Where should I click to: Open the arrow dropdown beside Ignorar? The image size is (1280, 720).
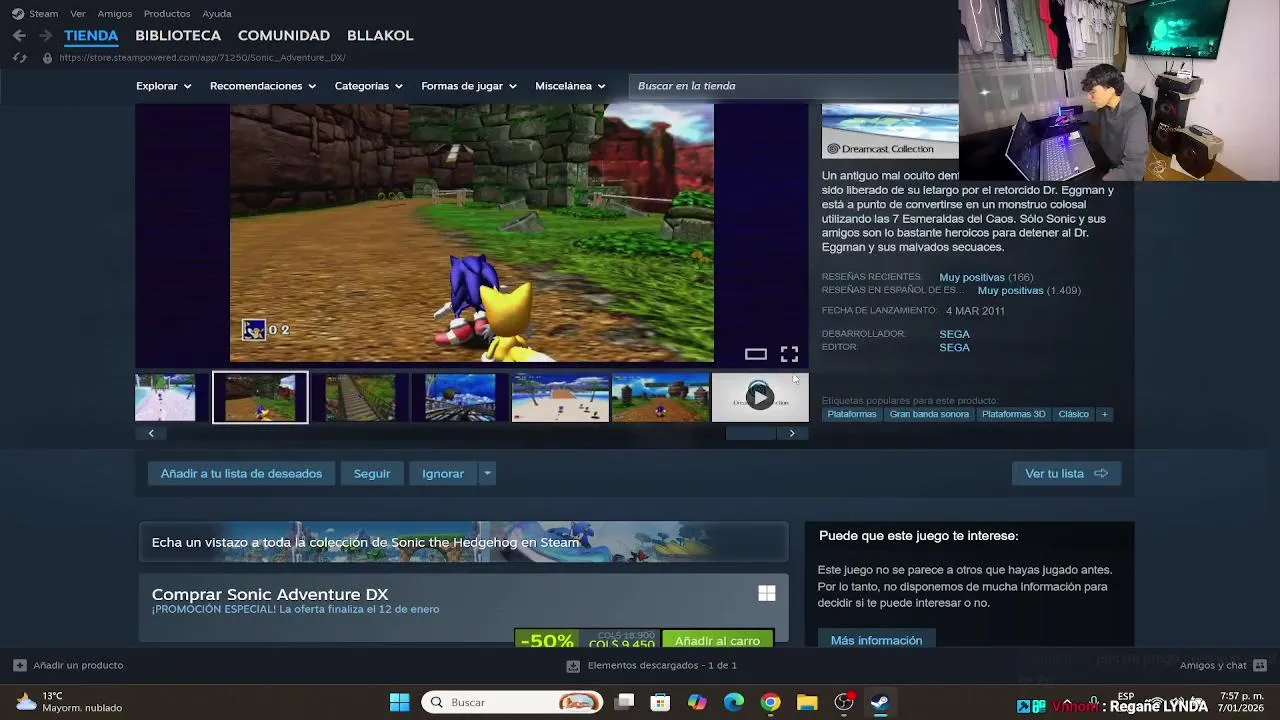pyautogui.click(x=487, y=473)
